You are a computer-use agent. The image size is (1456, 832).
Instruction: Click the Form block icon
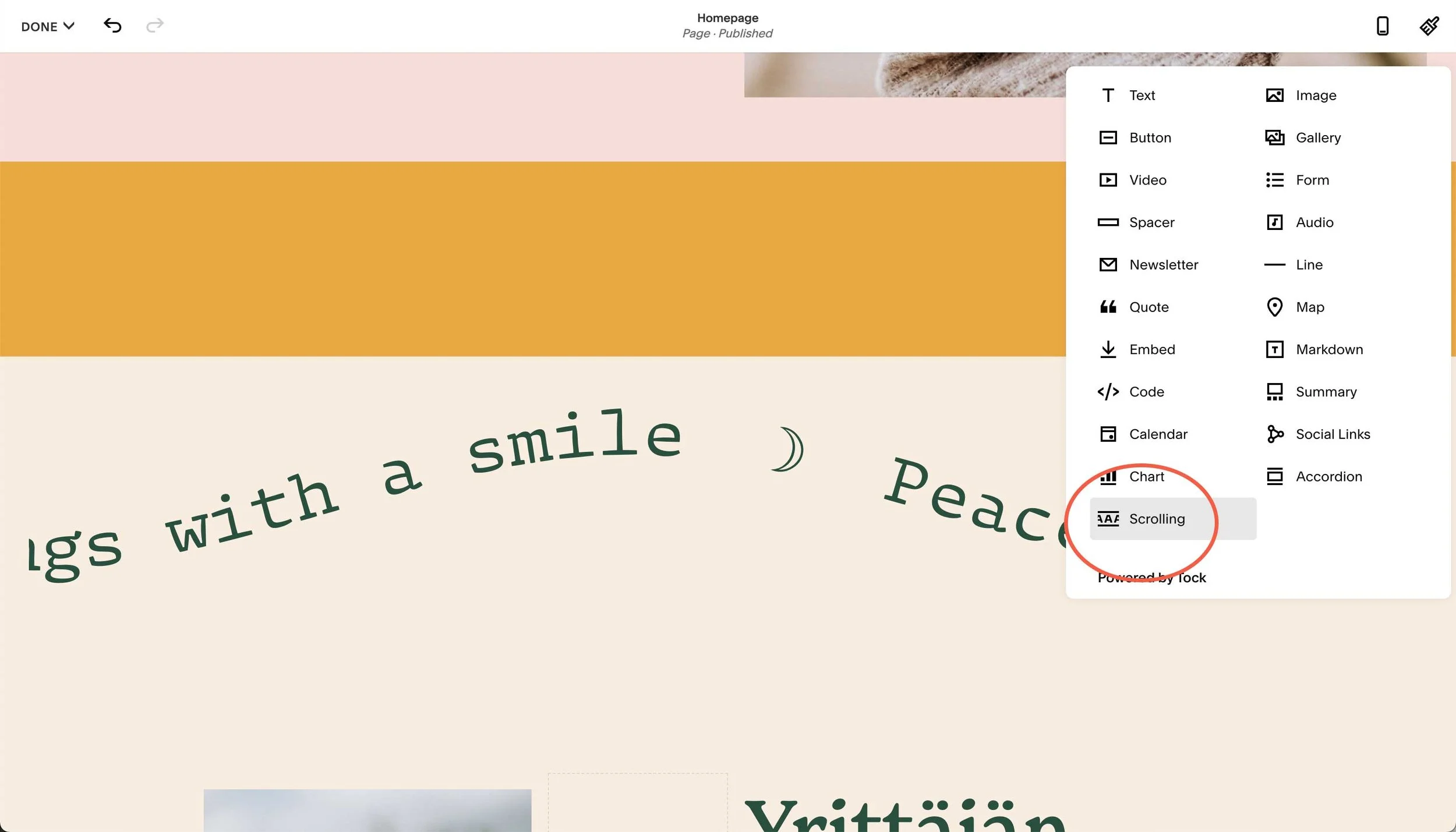point(1274,180)
